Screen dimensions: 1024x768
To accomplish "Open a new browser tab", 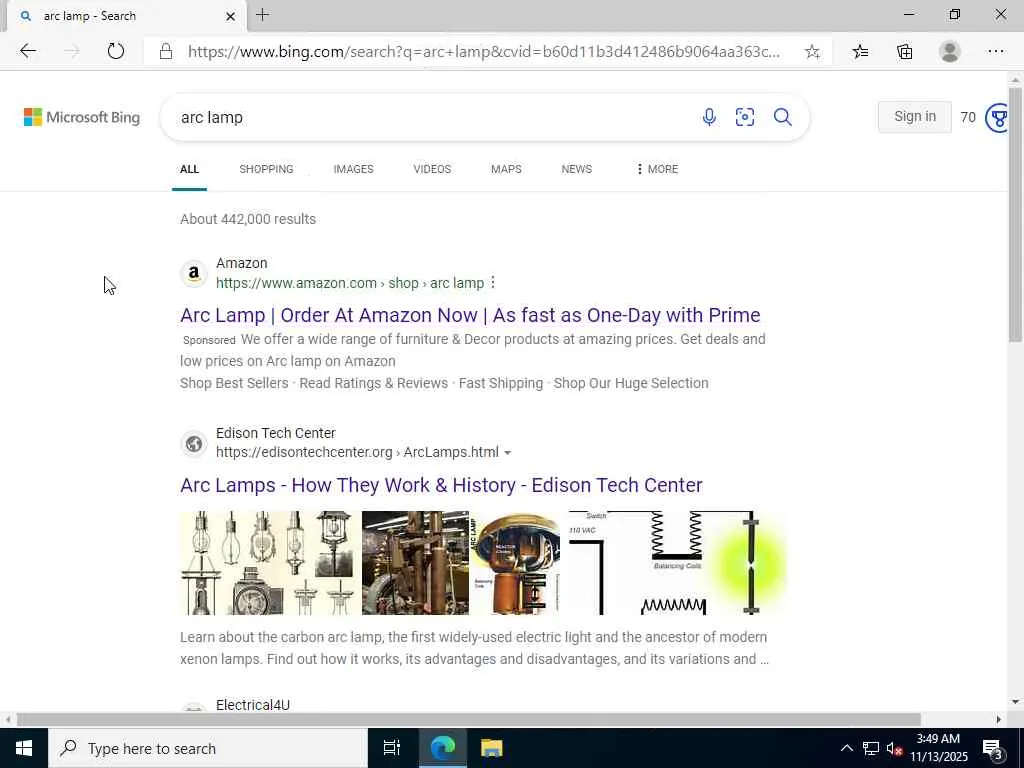I will click(263, 15).
